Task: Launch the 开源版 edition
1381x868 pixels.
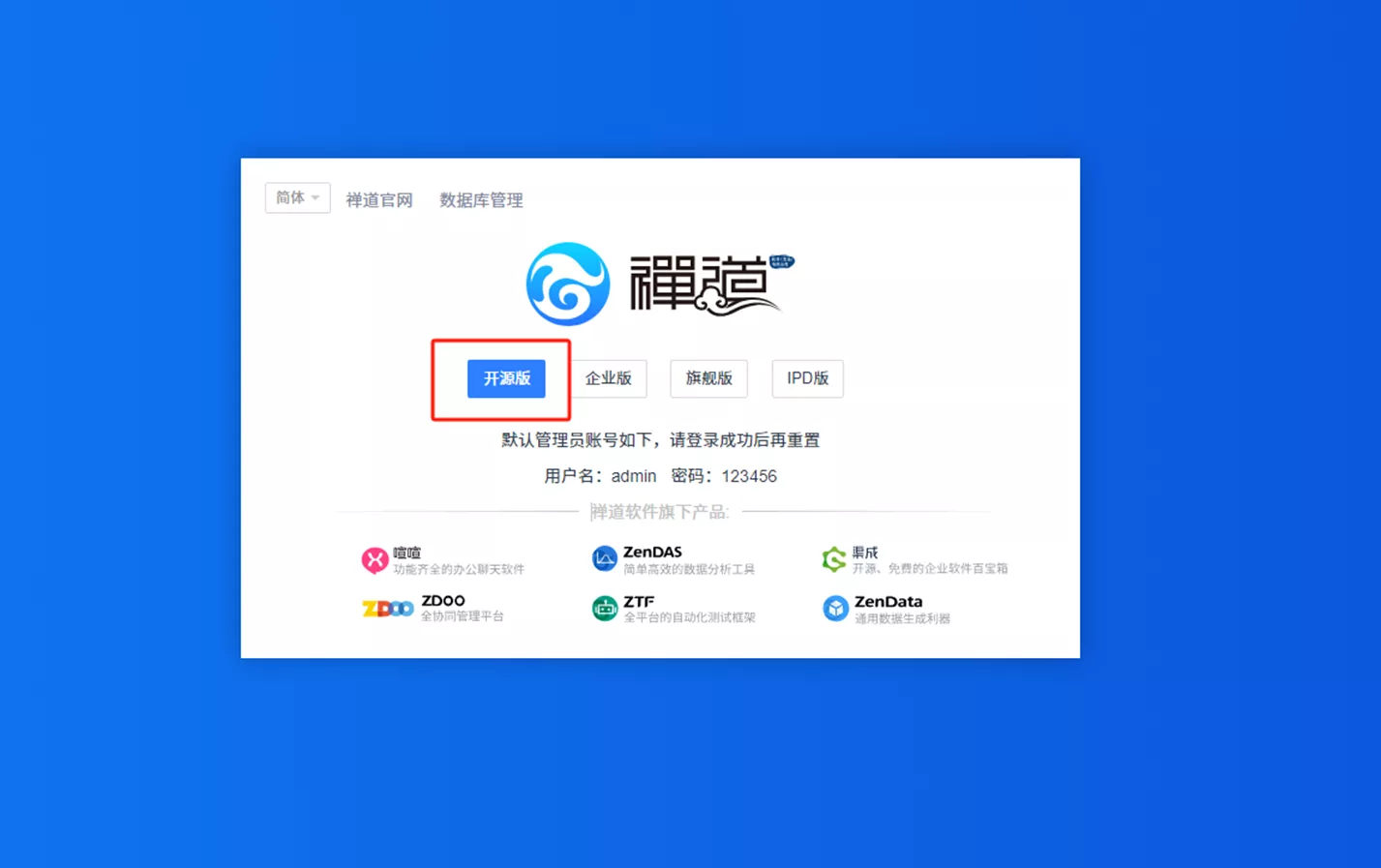Action: (x=506, y=378)
